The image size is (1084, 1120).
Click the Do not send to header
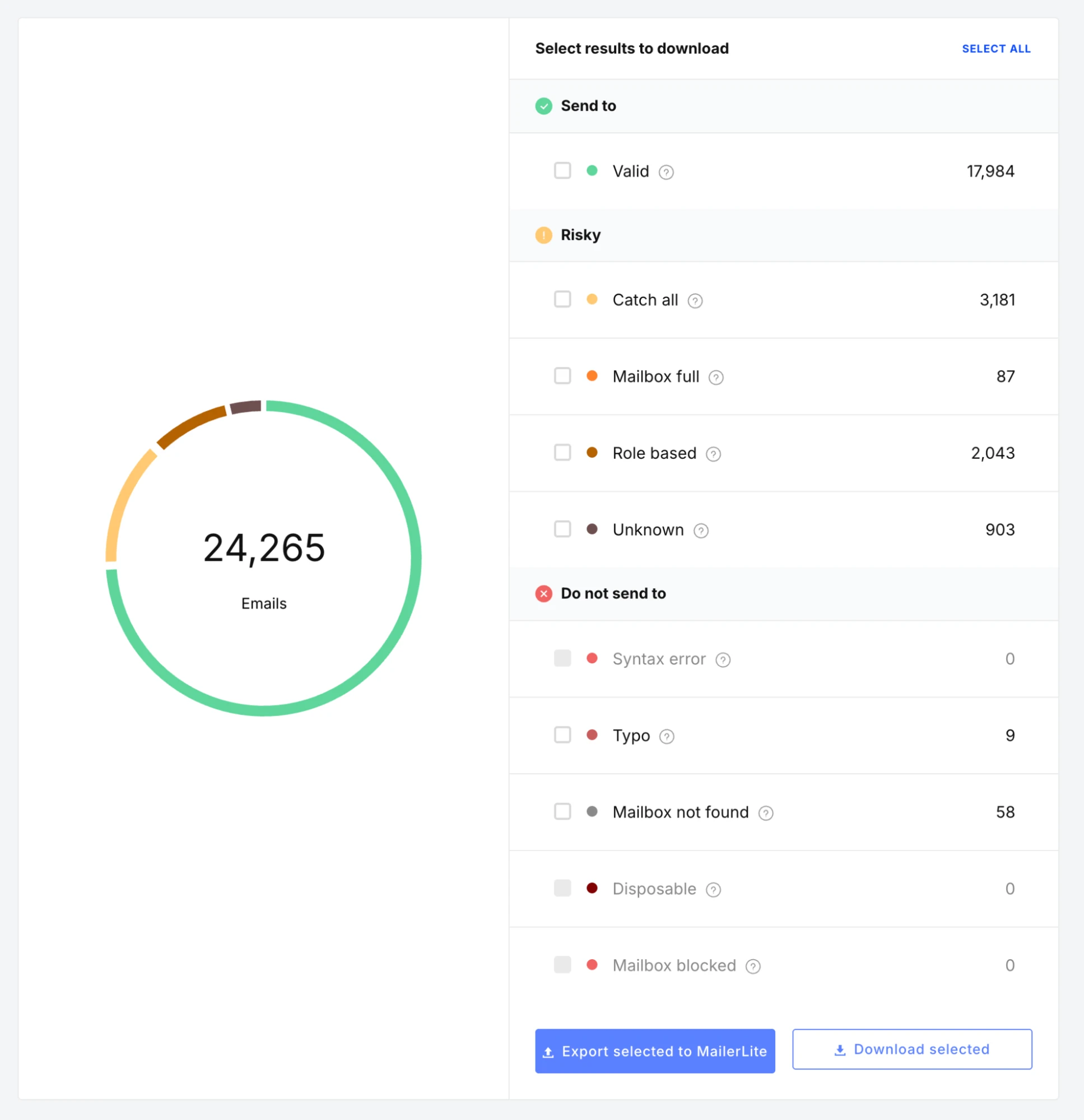tap(783, 594)
